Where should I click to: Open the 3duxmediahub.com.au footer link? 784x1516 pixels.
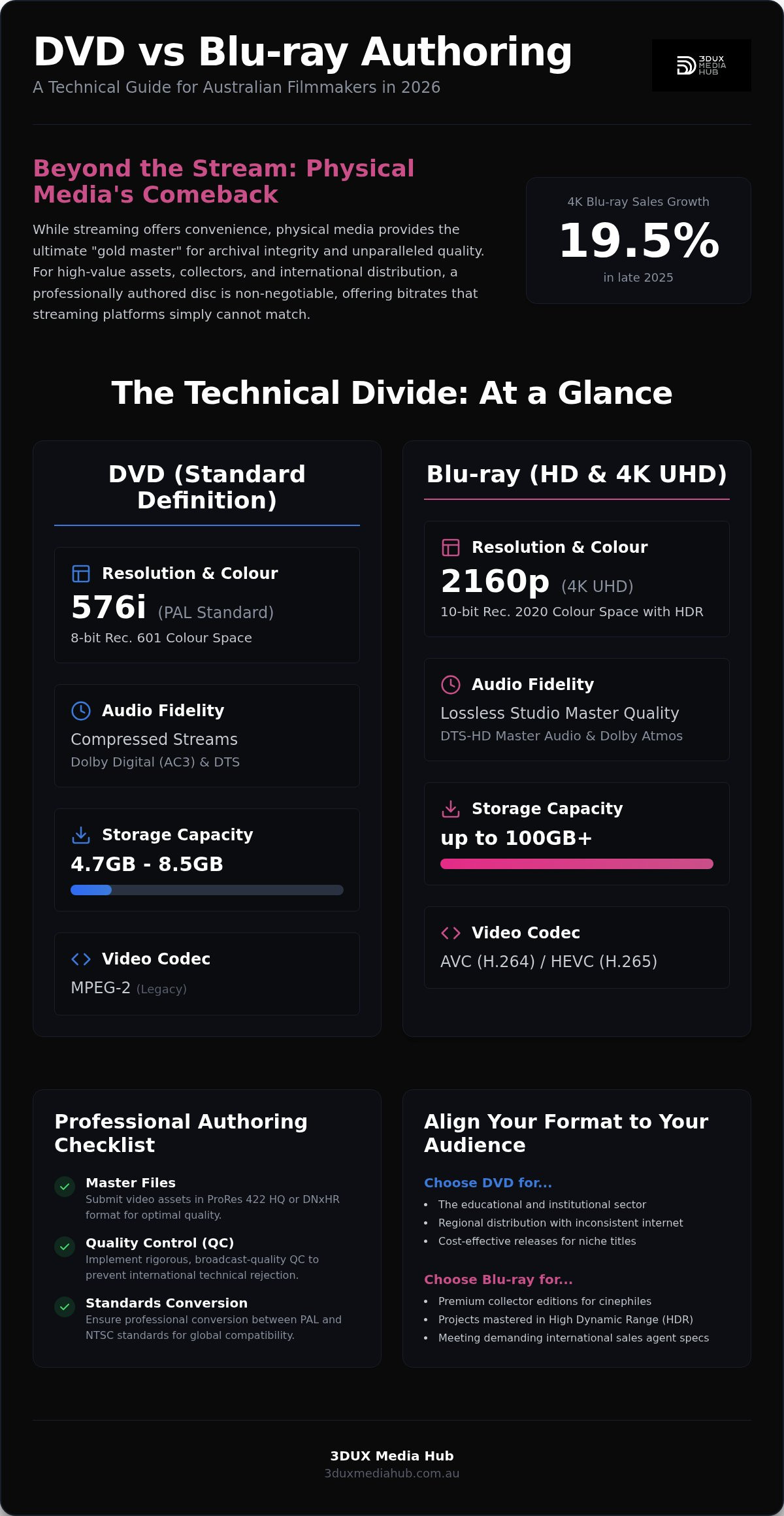[392, 1474]
